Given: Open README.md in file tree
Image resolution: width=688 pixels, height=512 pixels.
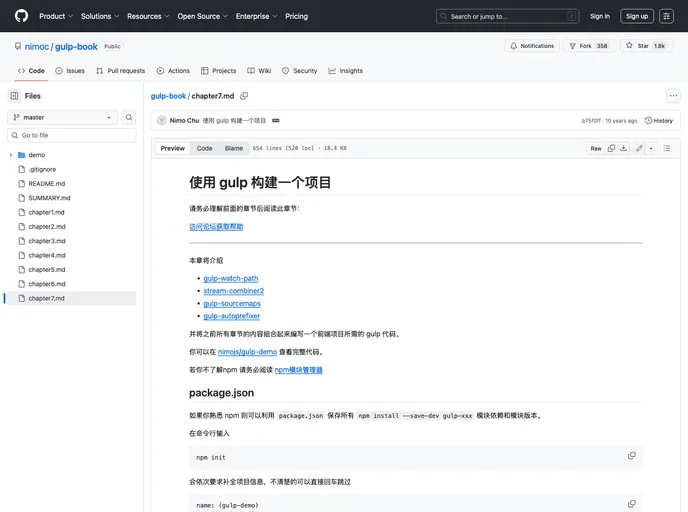Looking at the screenshot, I should tap(47, 183).
